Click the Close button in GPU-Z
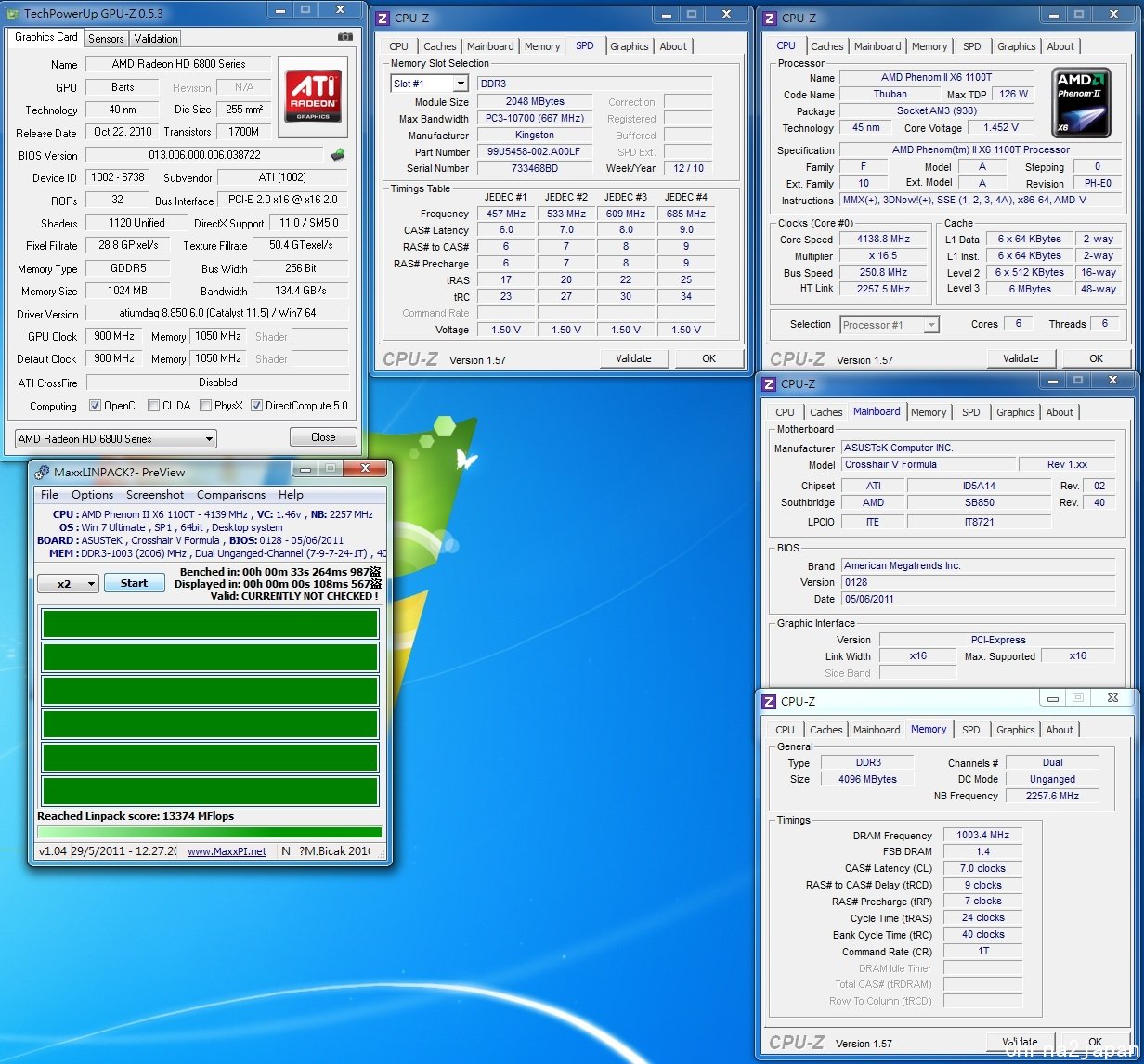Image resolution: width=1144 pixels, height=1064 pixels. (323, 437)
